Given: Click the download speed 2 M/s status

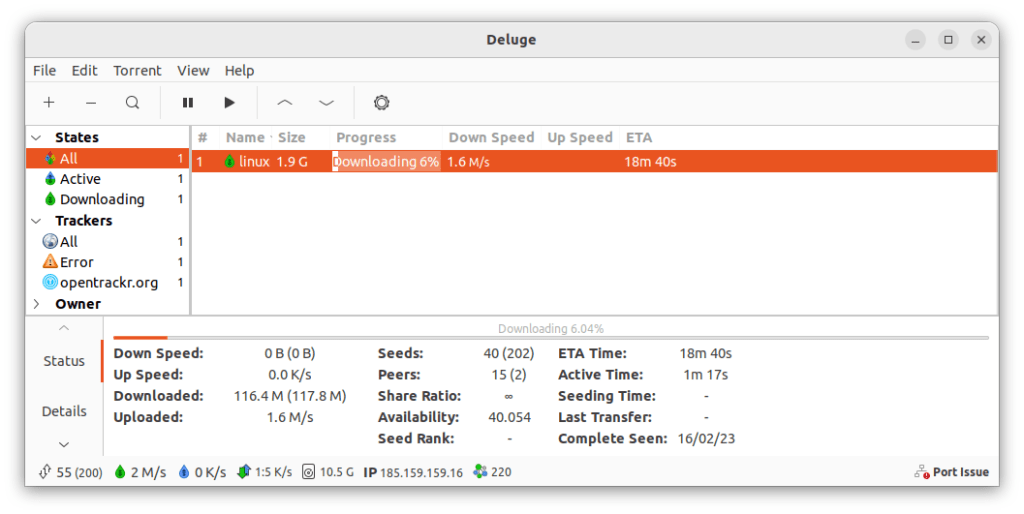Looking at the screenshot, I should point(140,472).
